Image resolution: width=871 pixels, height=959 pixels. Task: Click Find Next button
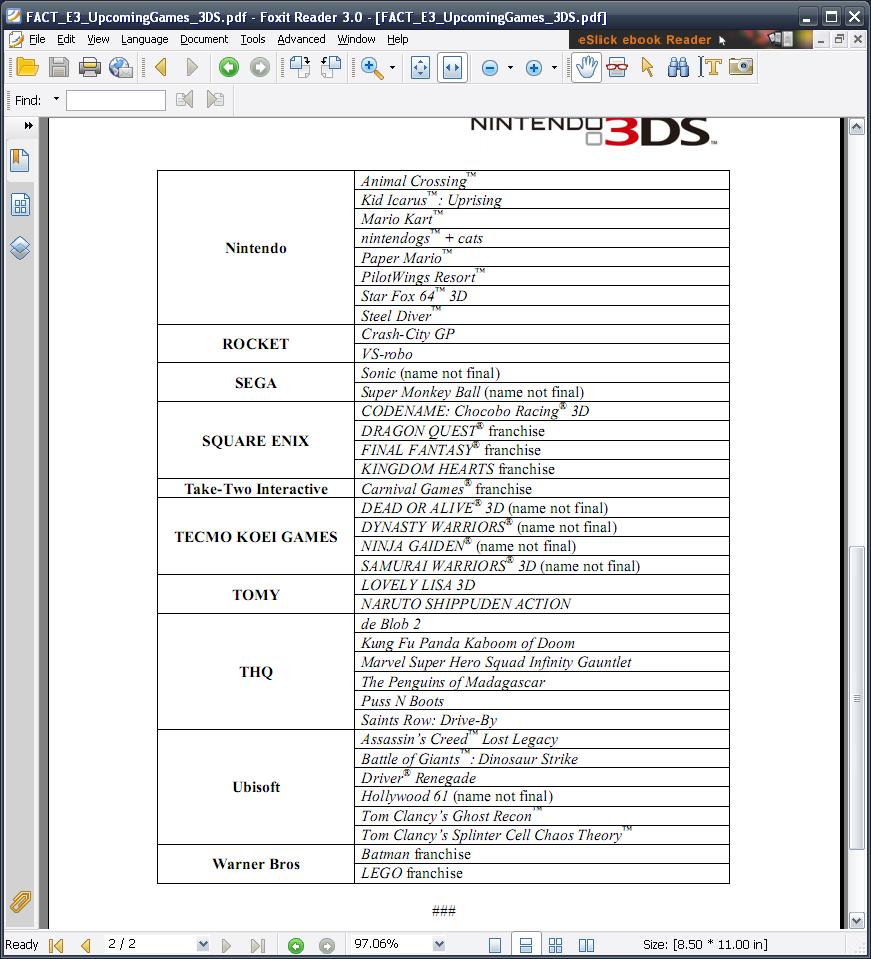(x=215, y=99)
